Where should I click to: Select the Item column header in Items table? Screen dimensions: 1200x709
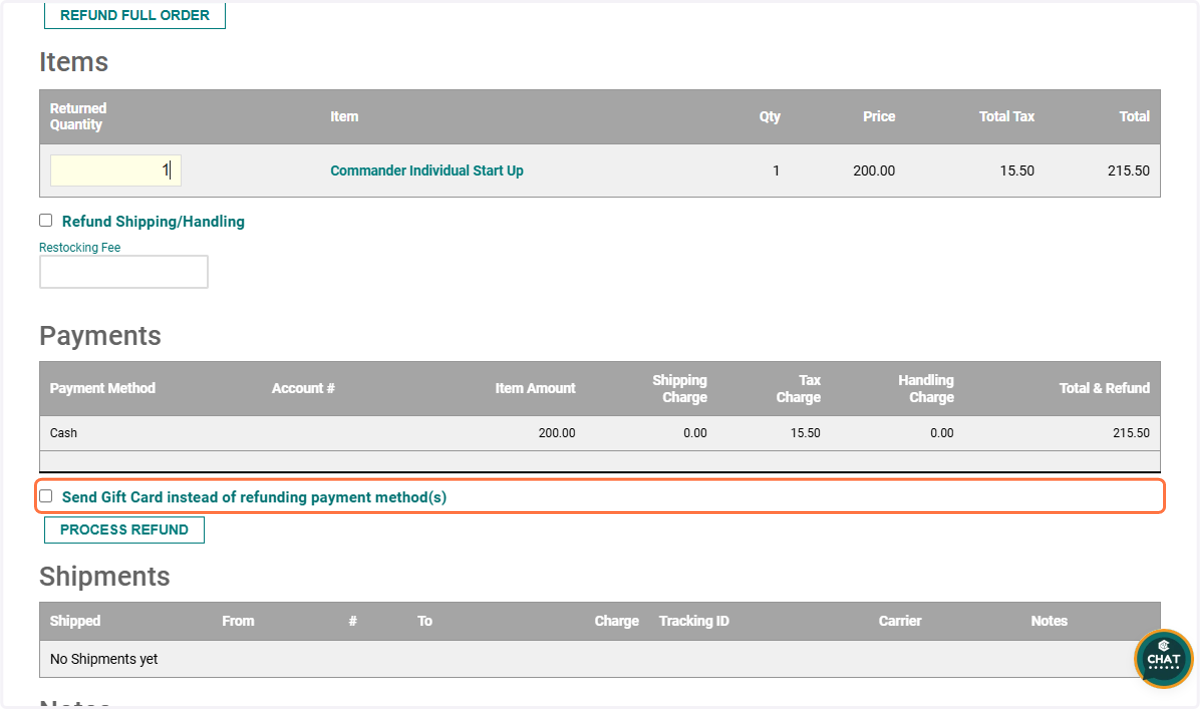(344, 117)
